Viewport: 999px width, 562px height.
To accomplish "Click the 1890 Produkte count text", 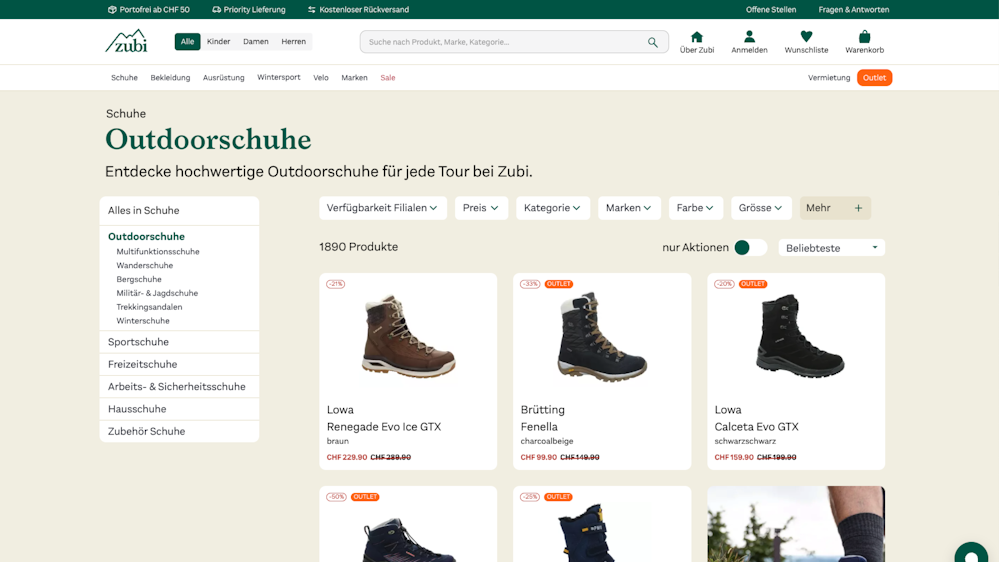I will (359, 247).
